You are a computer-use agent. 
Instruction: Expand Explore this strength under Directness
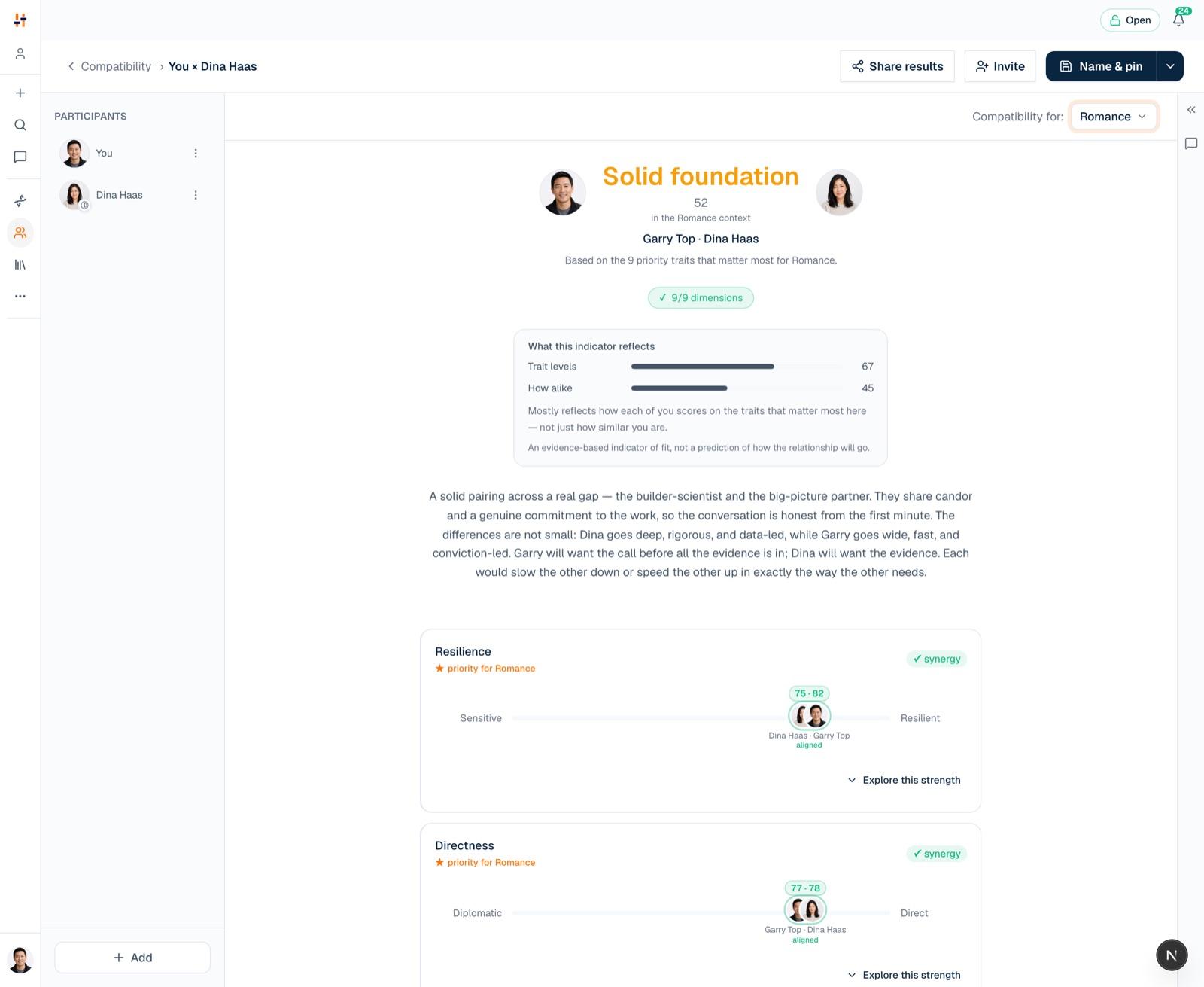point(904,975)
